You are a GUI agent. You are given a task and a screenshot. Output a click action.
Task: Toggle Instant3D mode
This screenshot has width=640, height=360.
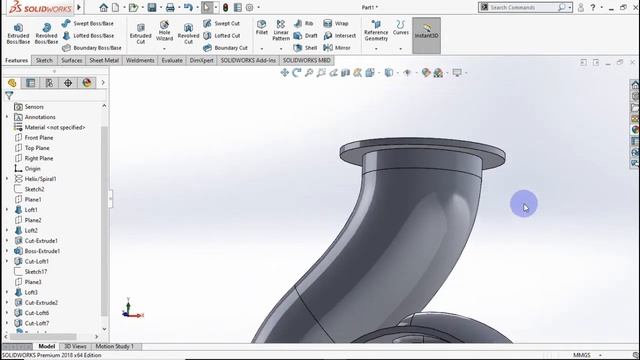coord(427,36)
